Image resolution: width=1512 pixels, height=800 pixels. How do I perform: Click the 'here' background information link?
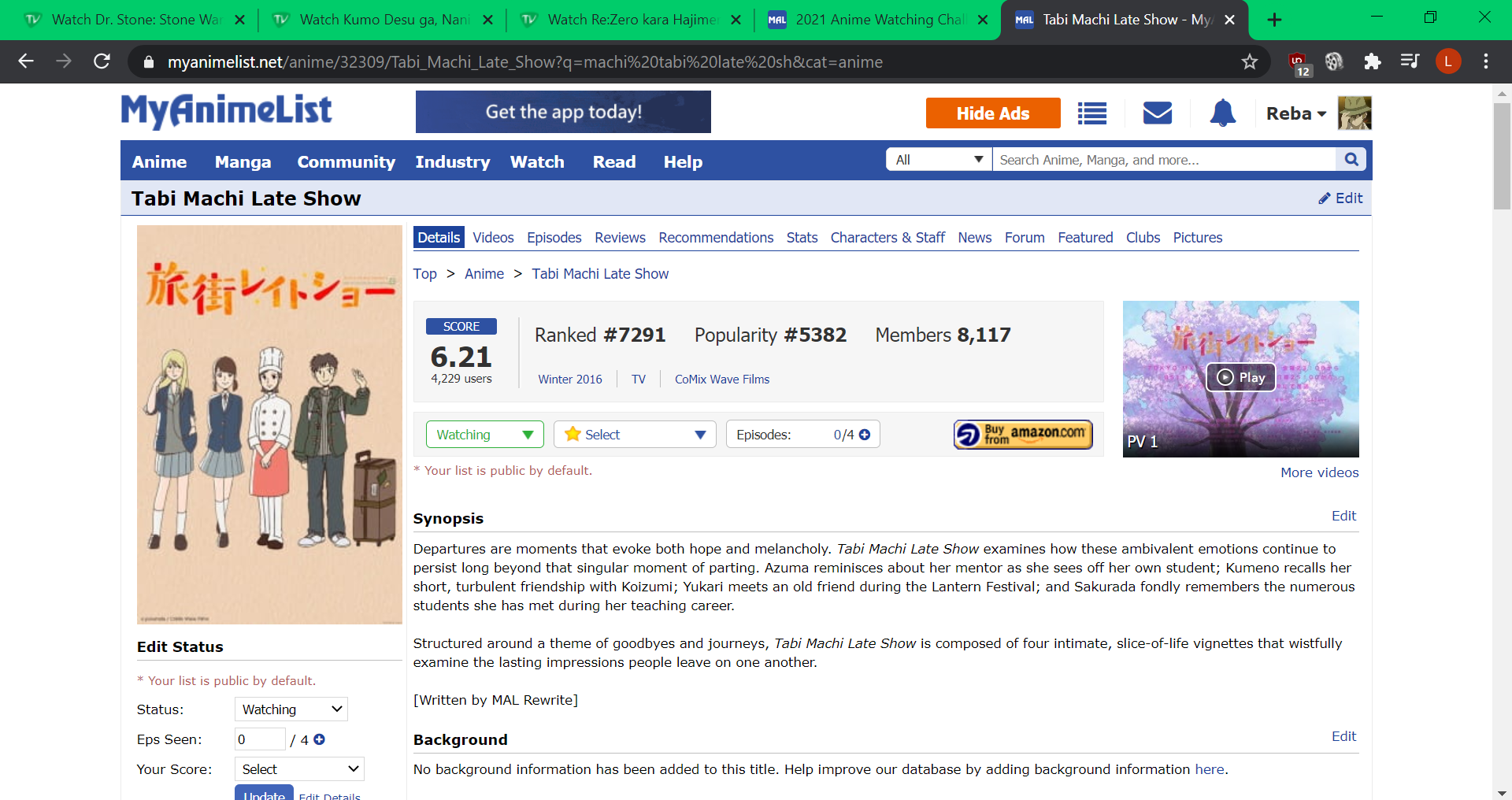pyautogui.click(x=1210, y=769)
